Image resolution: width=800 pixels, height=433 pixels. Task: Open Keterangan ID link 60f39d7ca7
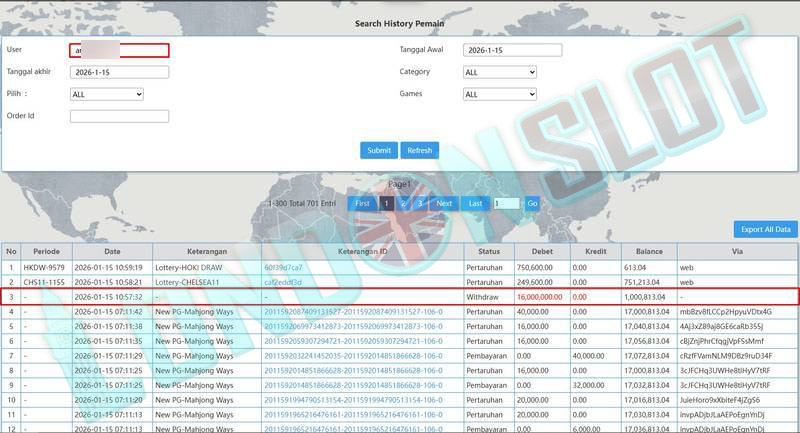[x=282, y=268]
